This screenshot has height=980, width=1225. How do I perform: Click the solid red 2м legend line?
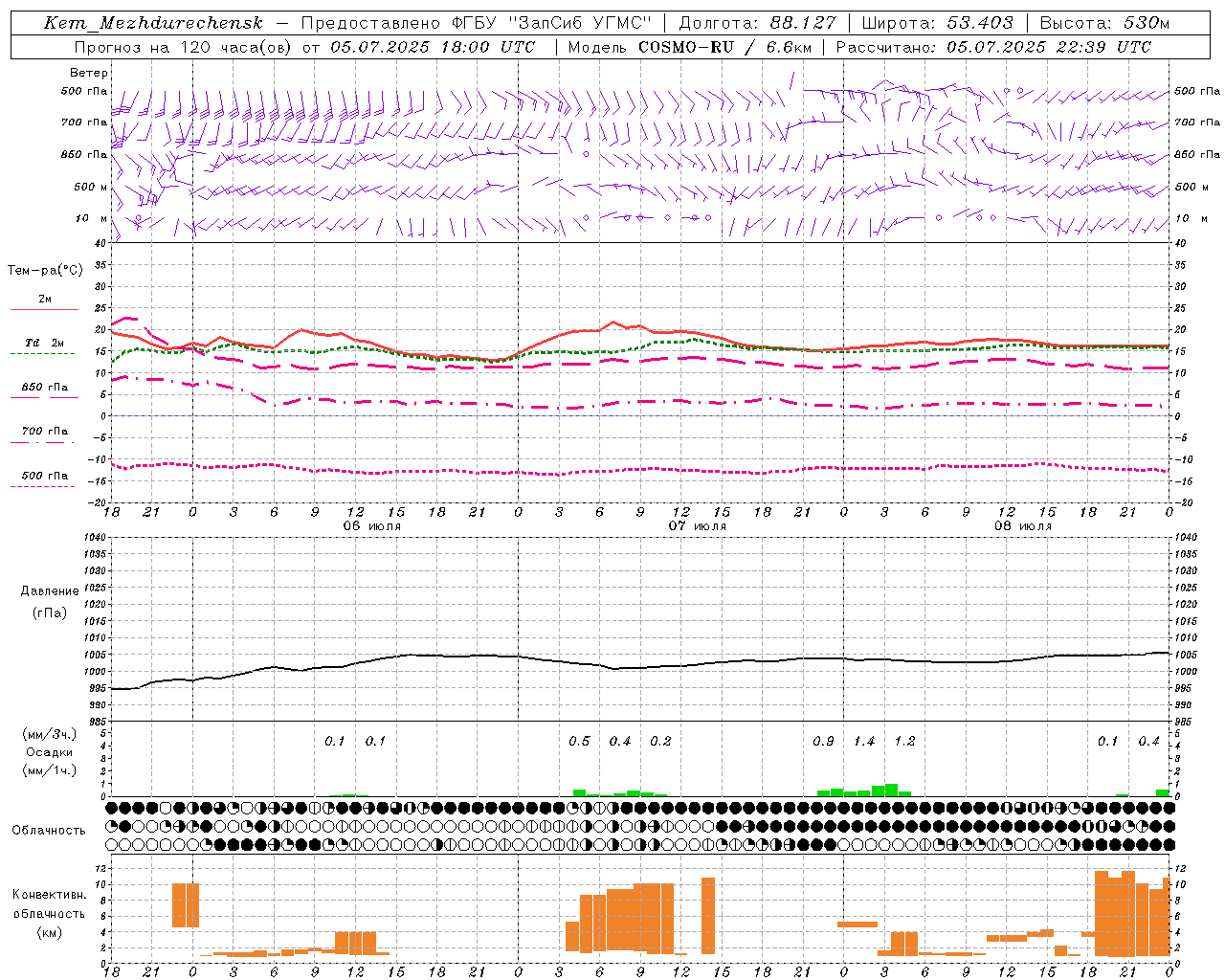[44, 309]
